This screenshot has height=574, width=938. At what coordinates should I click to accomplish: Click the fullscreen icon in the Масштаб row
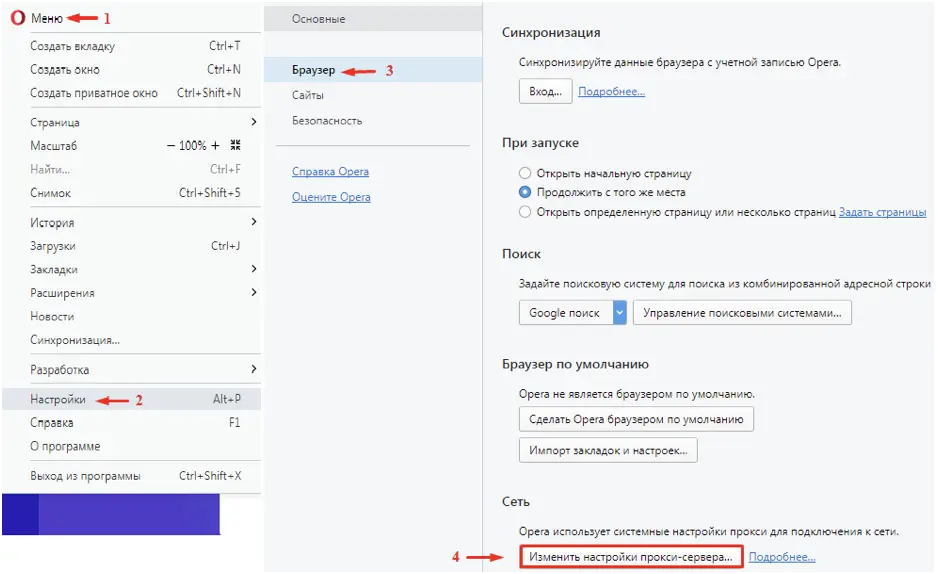pos(235,146)
